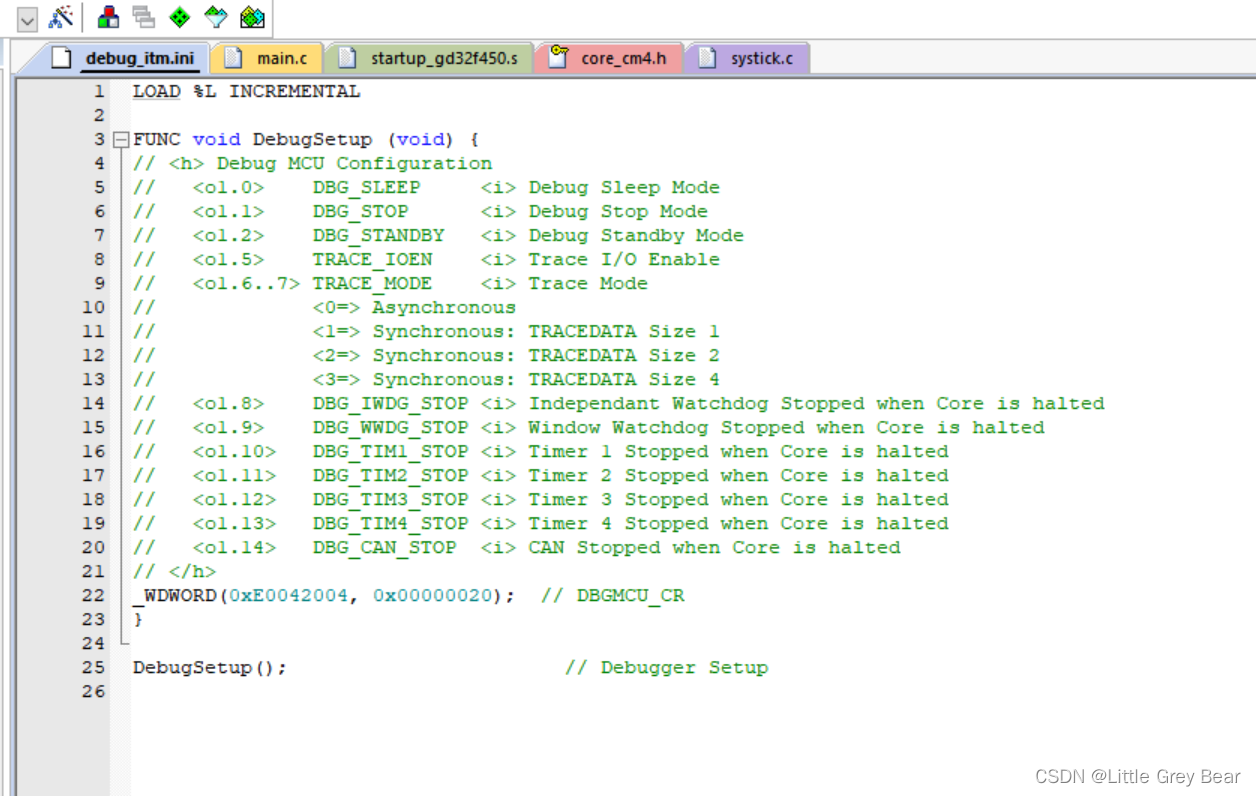The width and height of the screenshot is (1256, 796).
Task: Click the value 0x00000020
Action: pyautogui.click(x=432, y=595)
